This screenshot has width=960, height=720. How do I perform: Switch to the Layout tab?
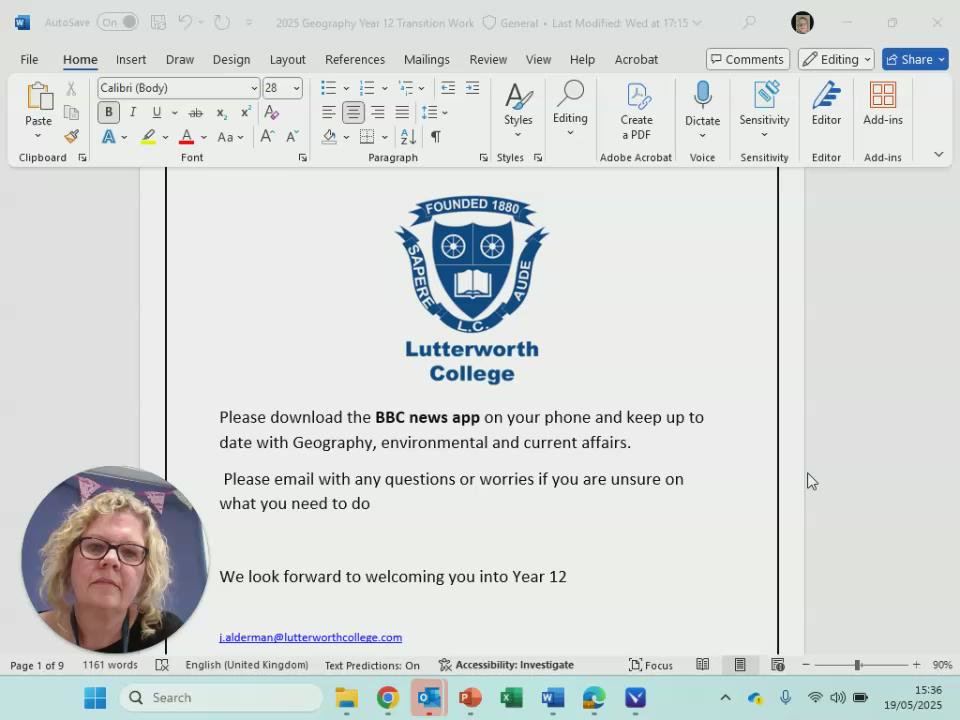click(x=288, y=59)
